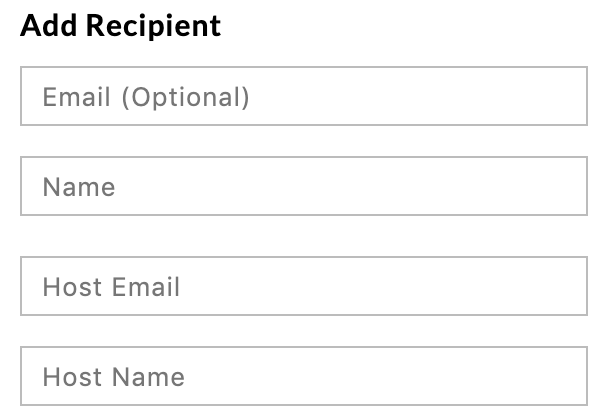608x420 pixels.
Task: Activate the Name text box under Email
Action: click(x=303, y=187)
